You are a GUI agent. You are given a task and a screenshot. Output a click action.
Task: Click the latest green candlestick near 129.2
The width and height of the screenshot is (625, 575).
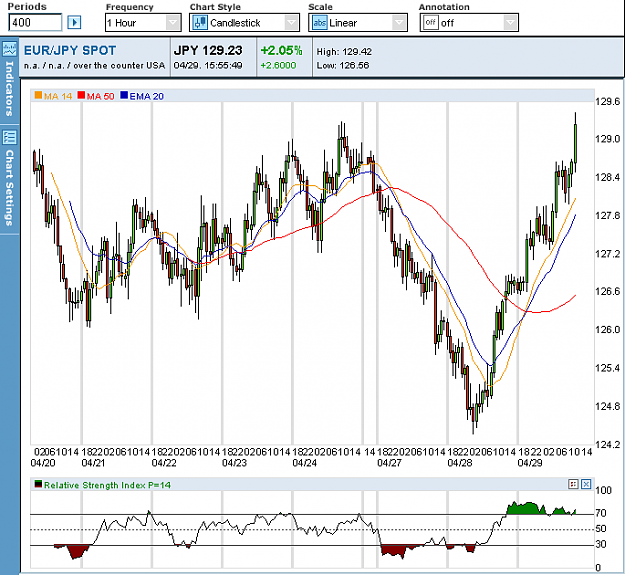click(575, 143)
